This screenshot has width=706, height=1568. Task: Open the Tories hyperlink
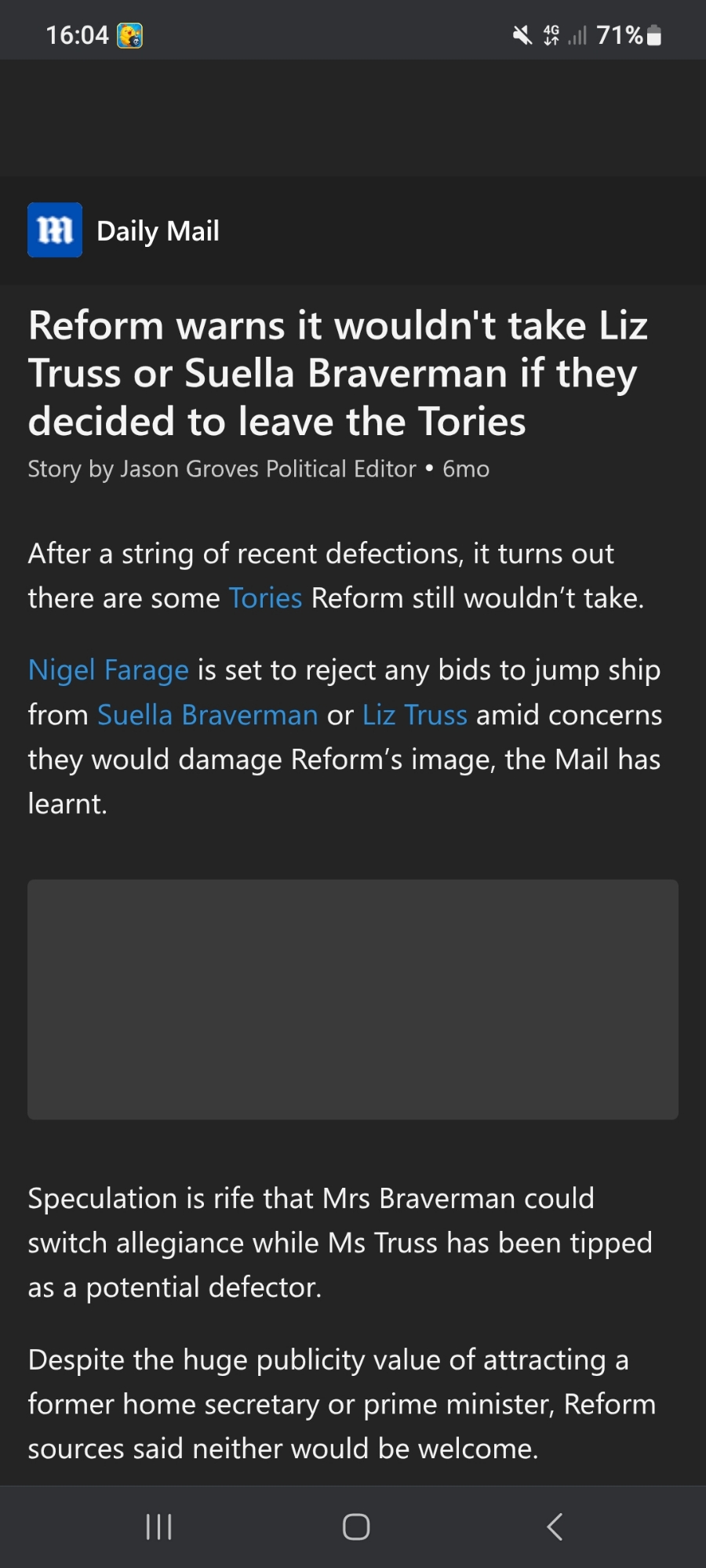point(265,598)
